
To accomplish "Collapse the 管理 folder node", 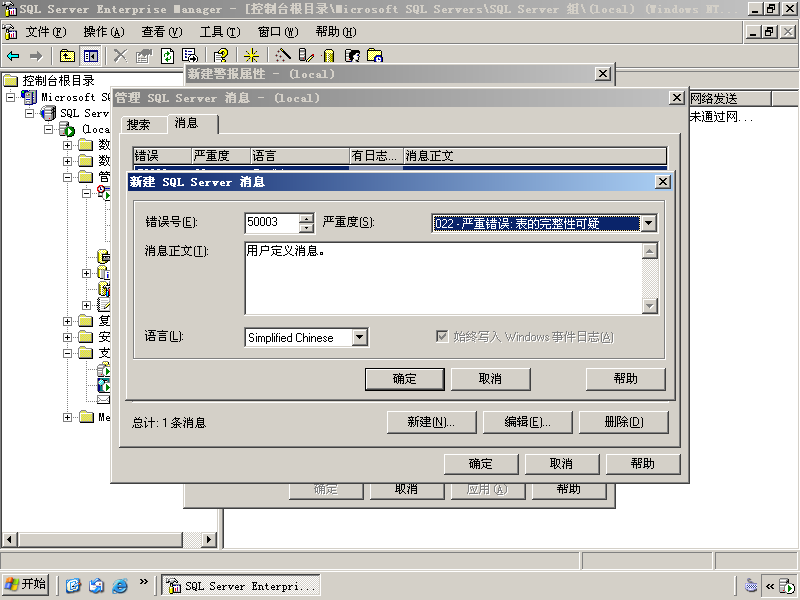I will [67, 177].
